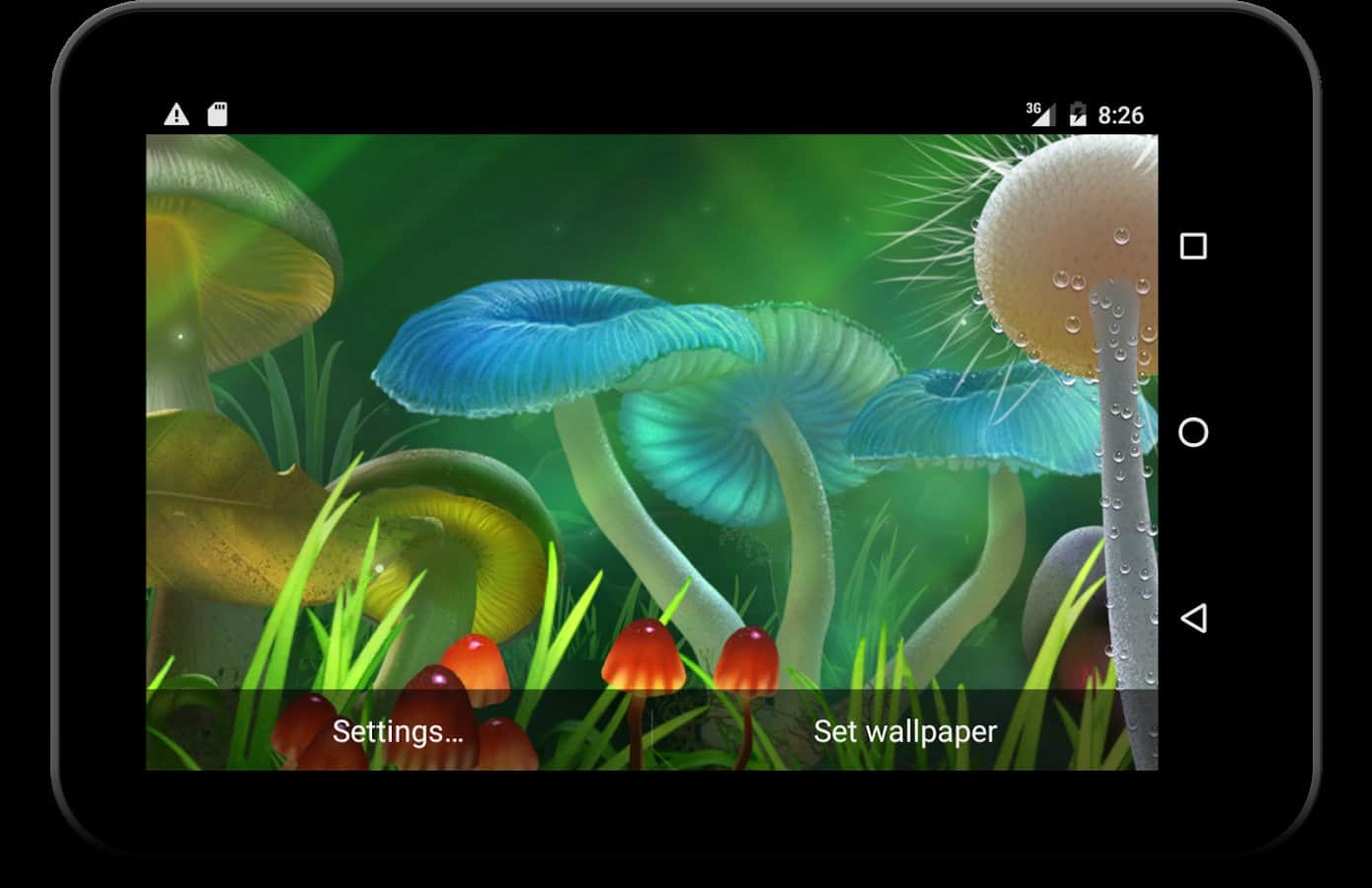Tap the 8:26 clock in status bar
The image size is (1372, 888).
[x=1120, y=115]
